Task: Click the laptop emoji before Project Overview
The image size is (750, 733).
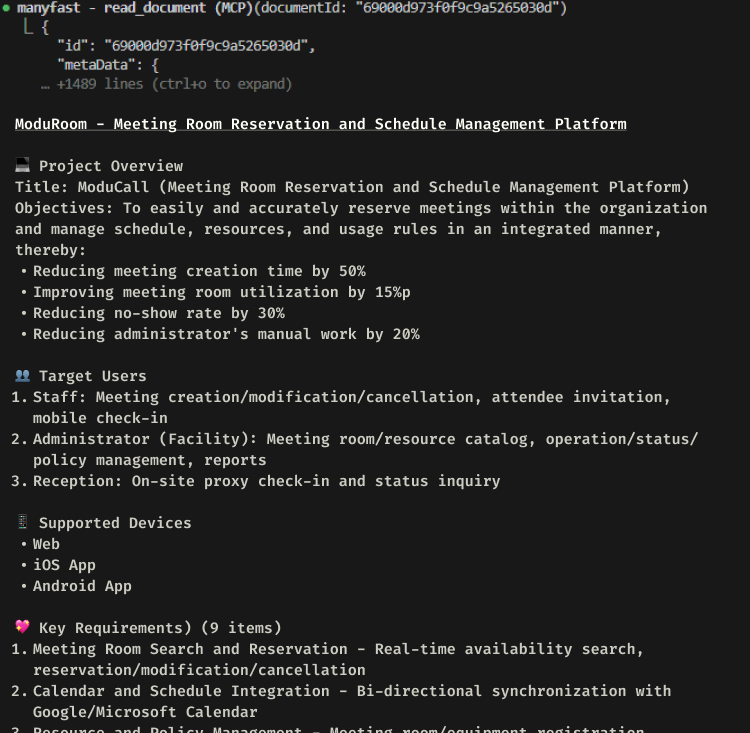Action: [22, 165]
